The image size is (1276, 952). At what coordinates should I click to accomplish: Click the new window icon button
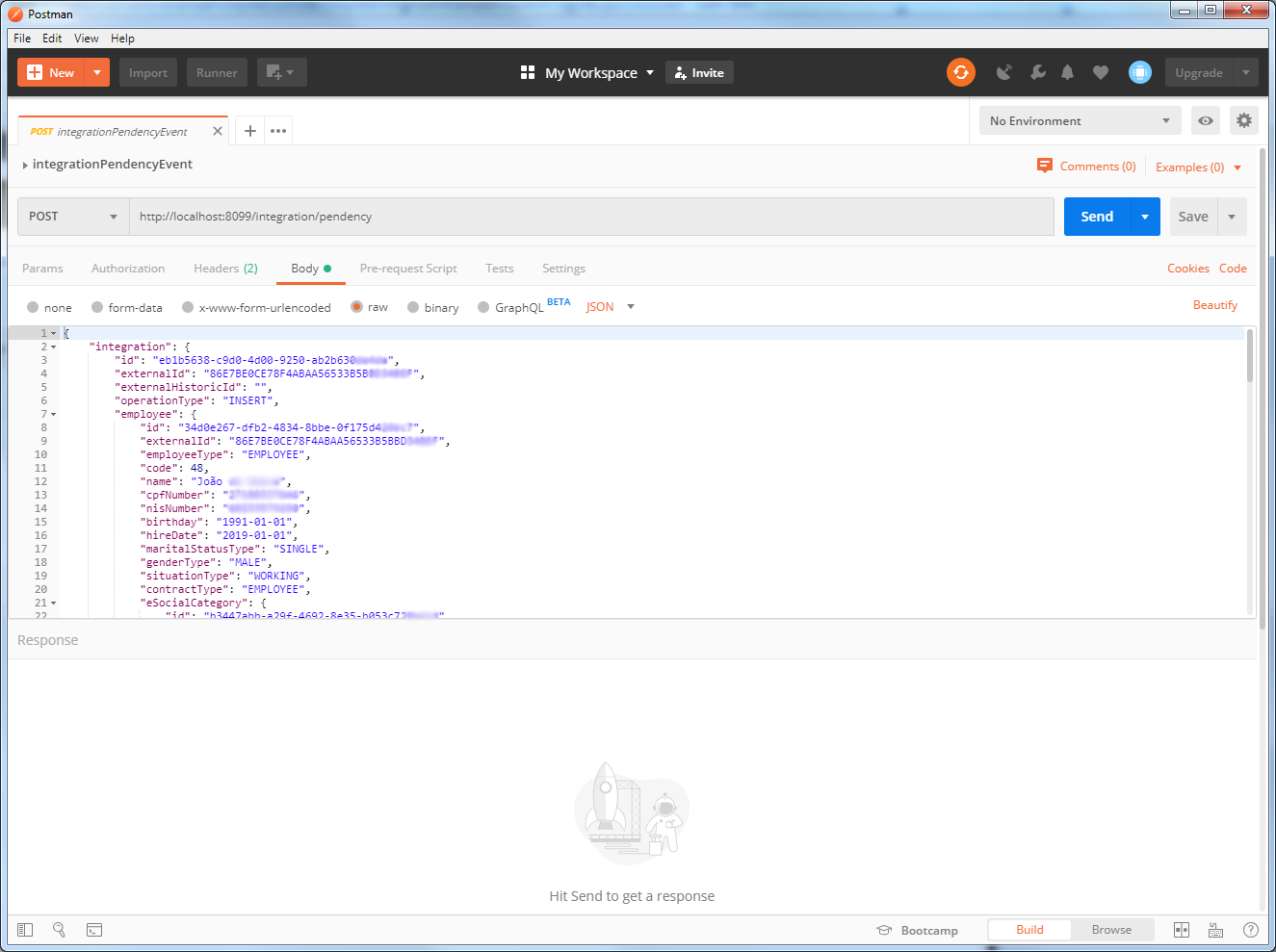(281, 72)
